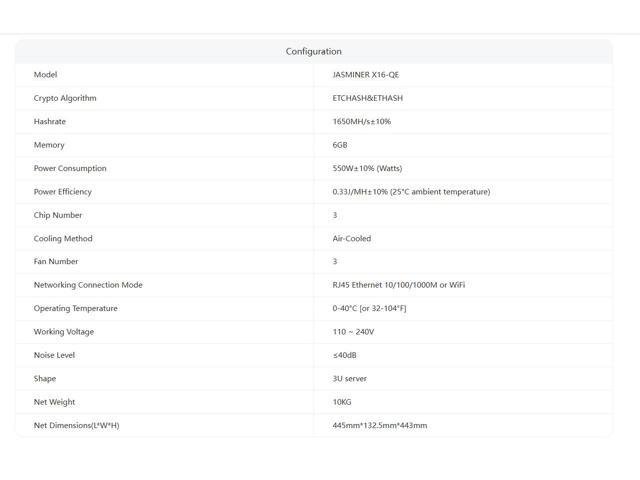
Task: Click the 110 ~ 240V voltage value
Action: point(353,332)
